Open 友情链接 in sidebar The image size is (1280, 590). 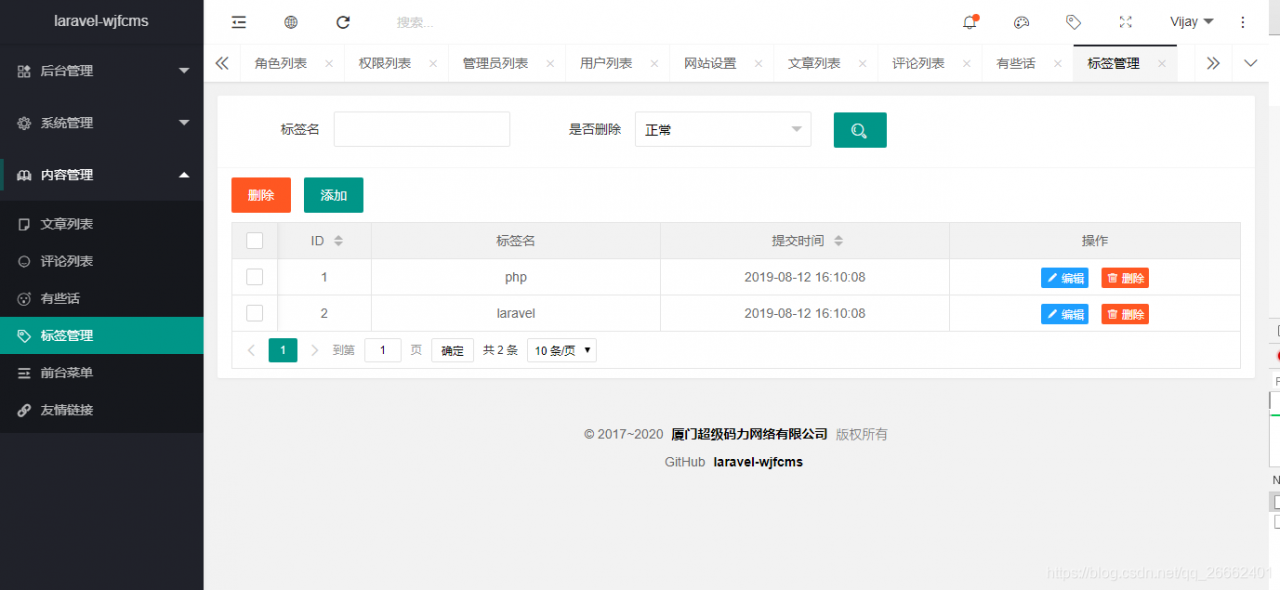pos(101,410)
